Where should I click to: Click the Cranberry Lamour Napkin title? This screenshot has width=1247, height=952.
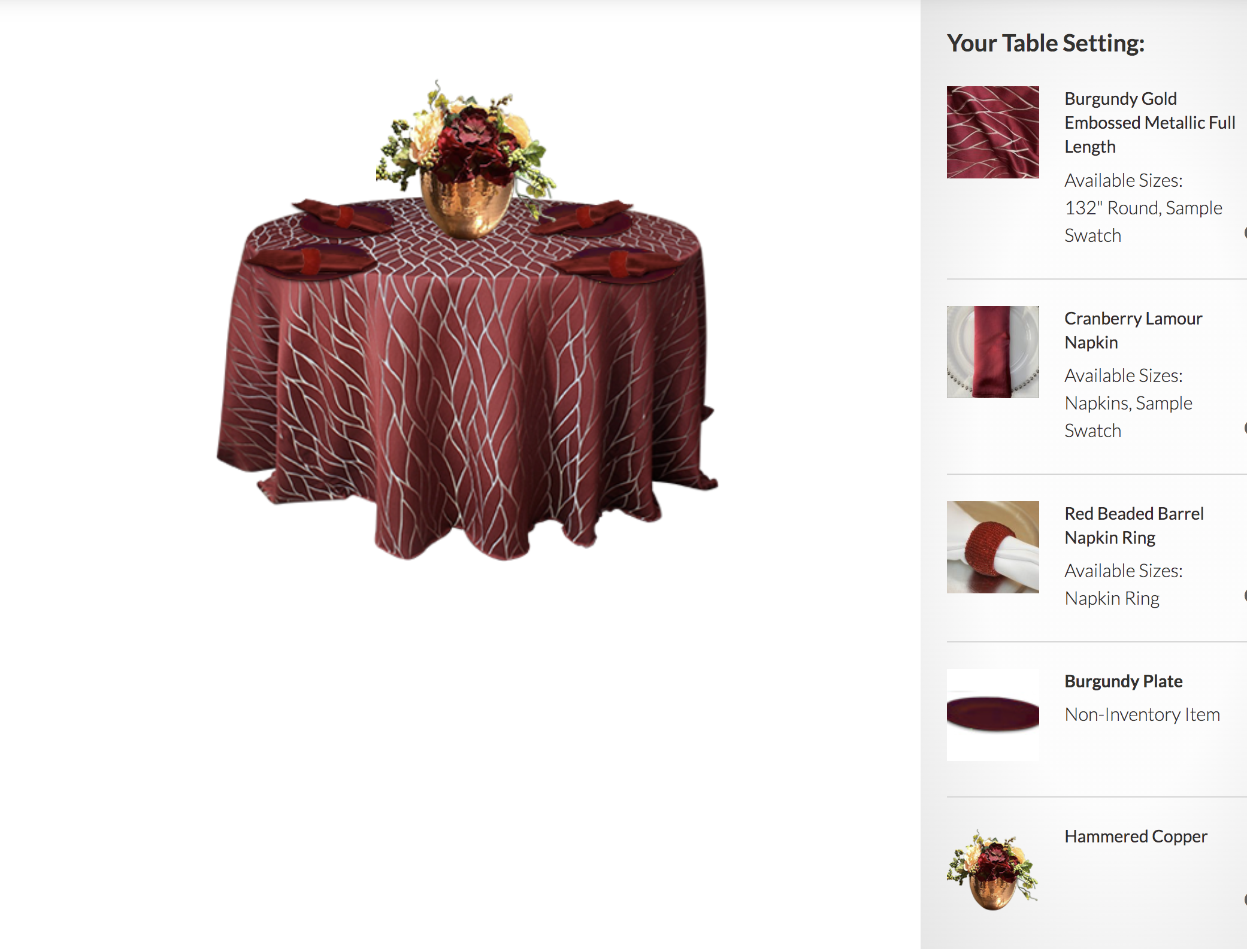point(1133,331)
